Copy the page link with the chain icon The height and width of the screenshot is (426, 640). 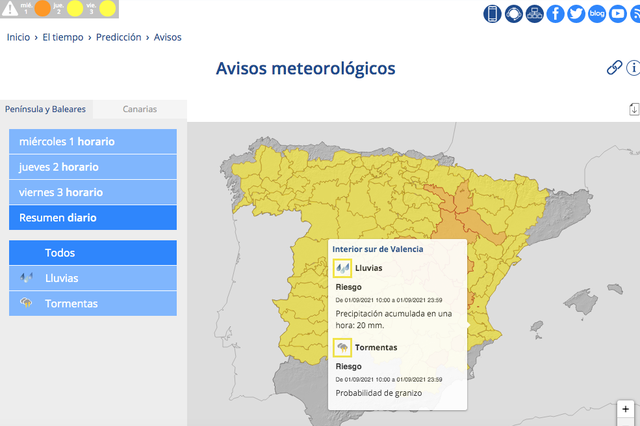pyautogui.click(x=614, y=68)
